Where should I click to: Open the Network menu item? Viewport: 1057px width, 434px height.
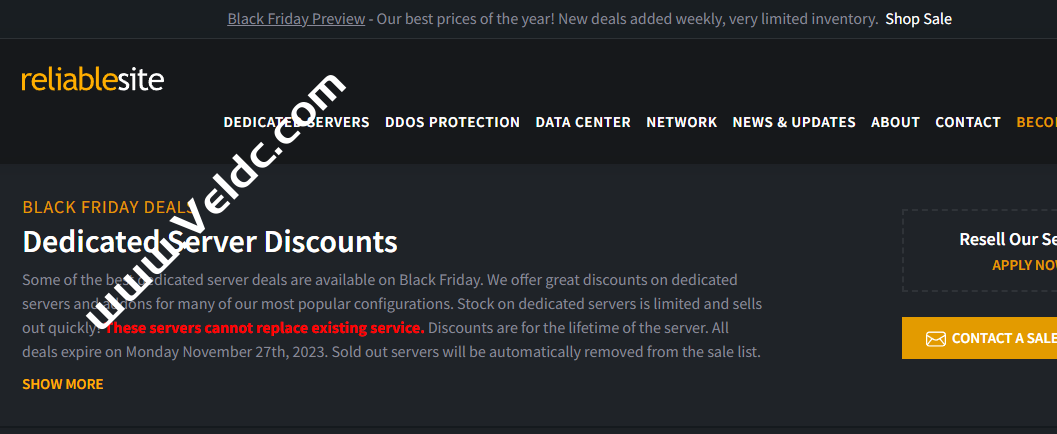[x=681, y=122]
